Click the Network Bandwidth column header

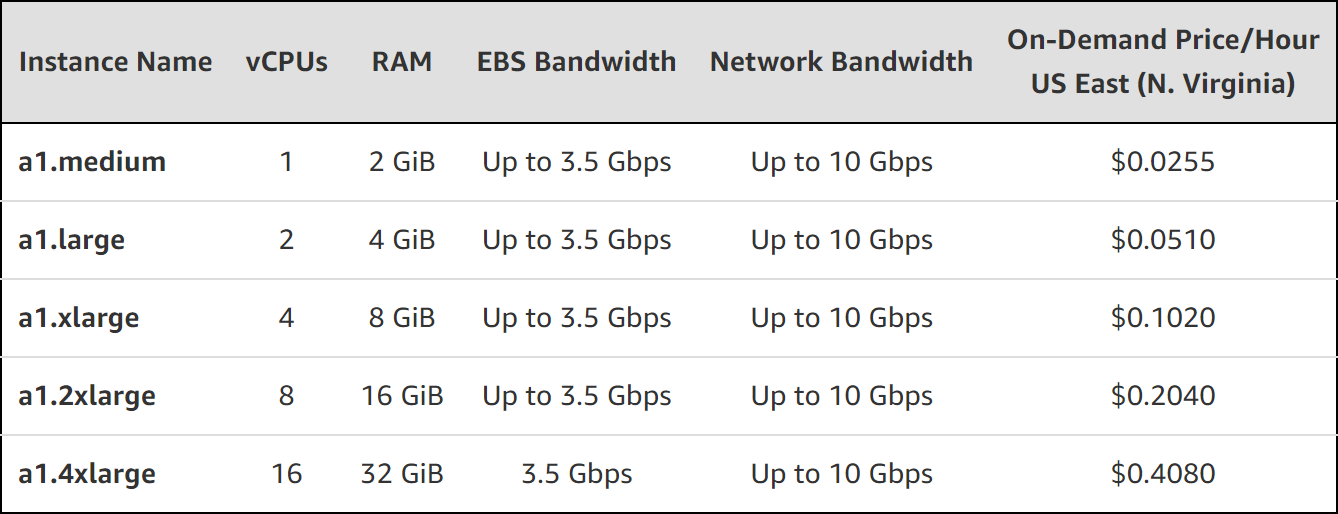click(x=841, y=62)
